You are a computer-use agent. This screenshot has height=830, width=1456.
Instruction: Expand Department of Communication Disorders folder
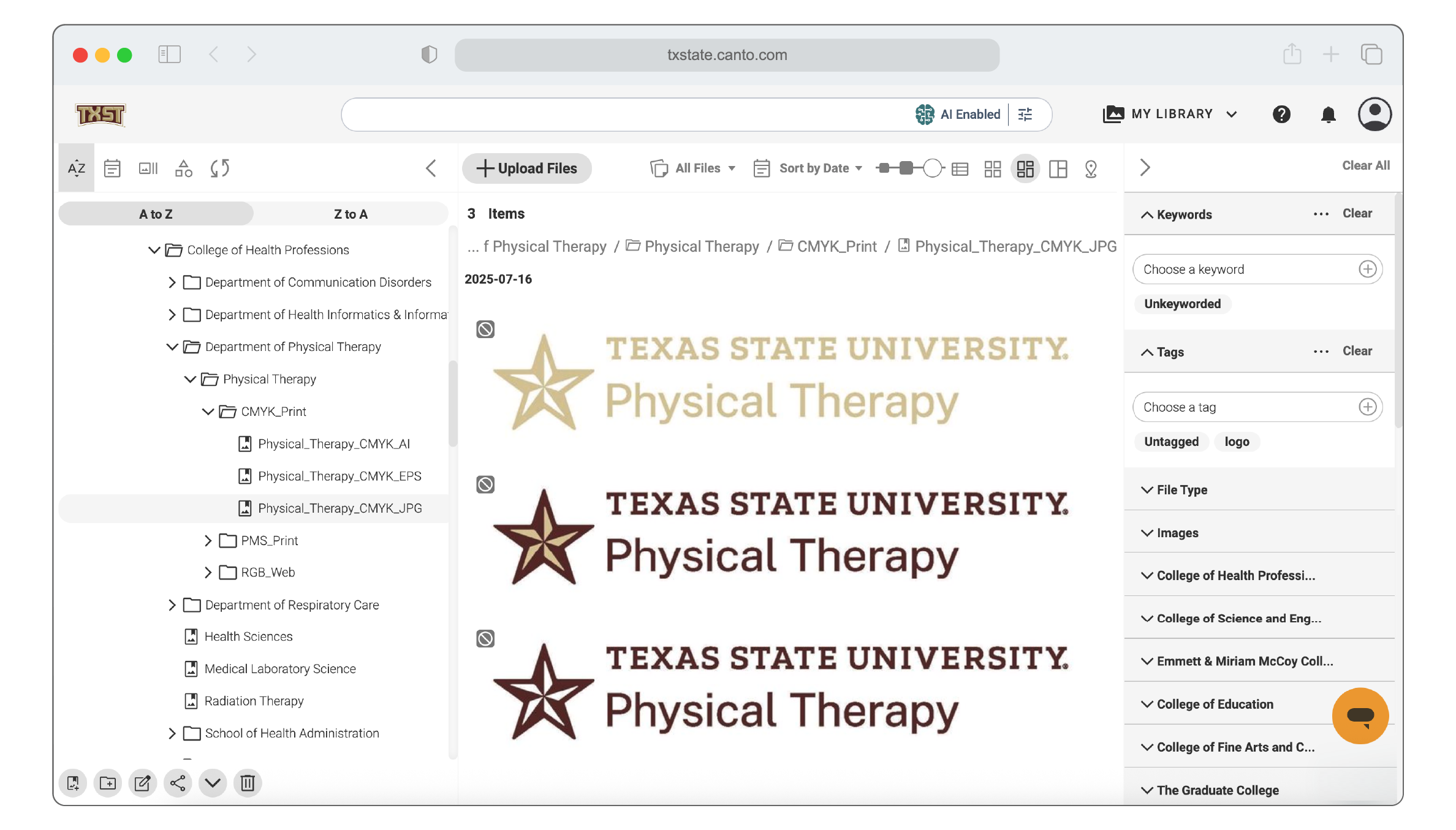pos(172,282)
